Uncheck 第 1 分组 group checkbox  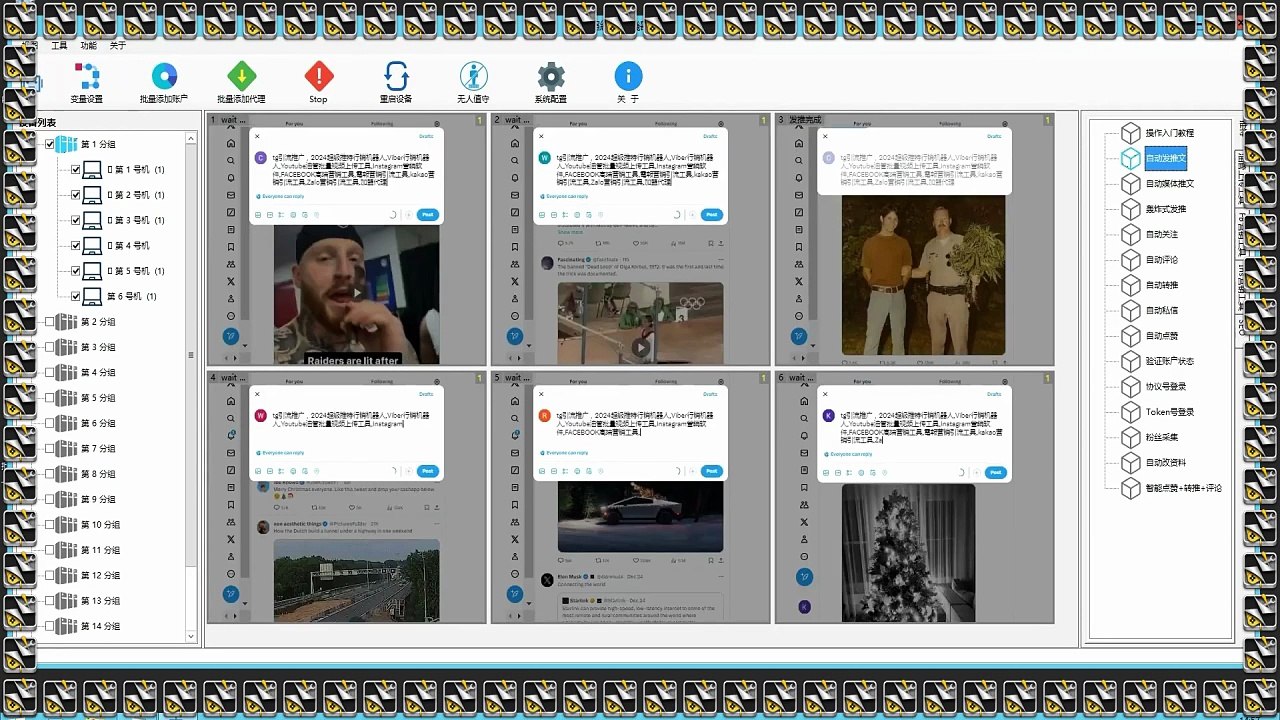click(x=50, y=144)
